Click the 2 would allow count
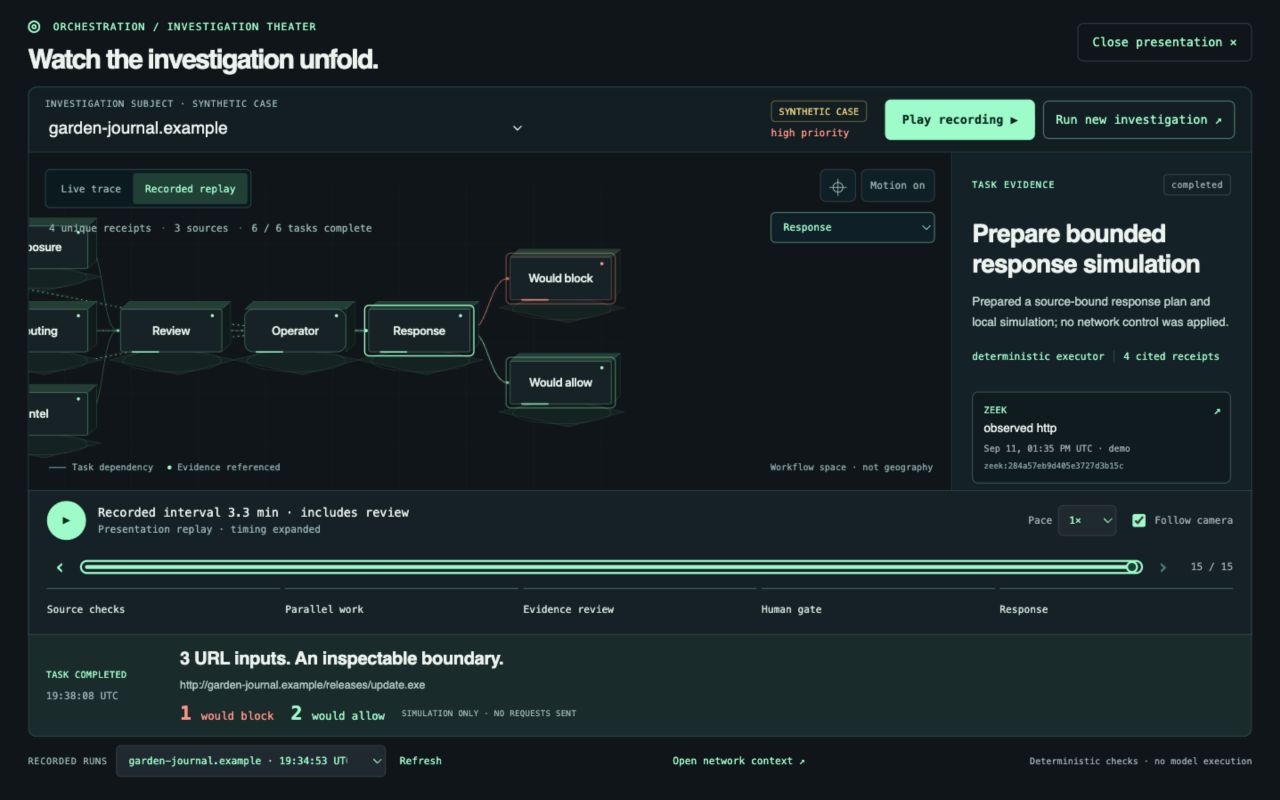The height and width of the screenshot is (800, 1280). point(337,714)
